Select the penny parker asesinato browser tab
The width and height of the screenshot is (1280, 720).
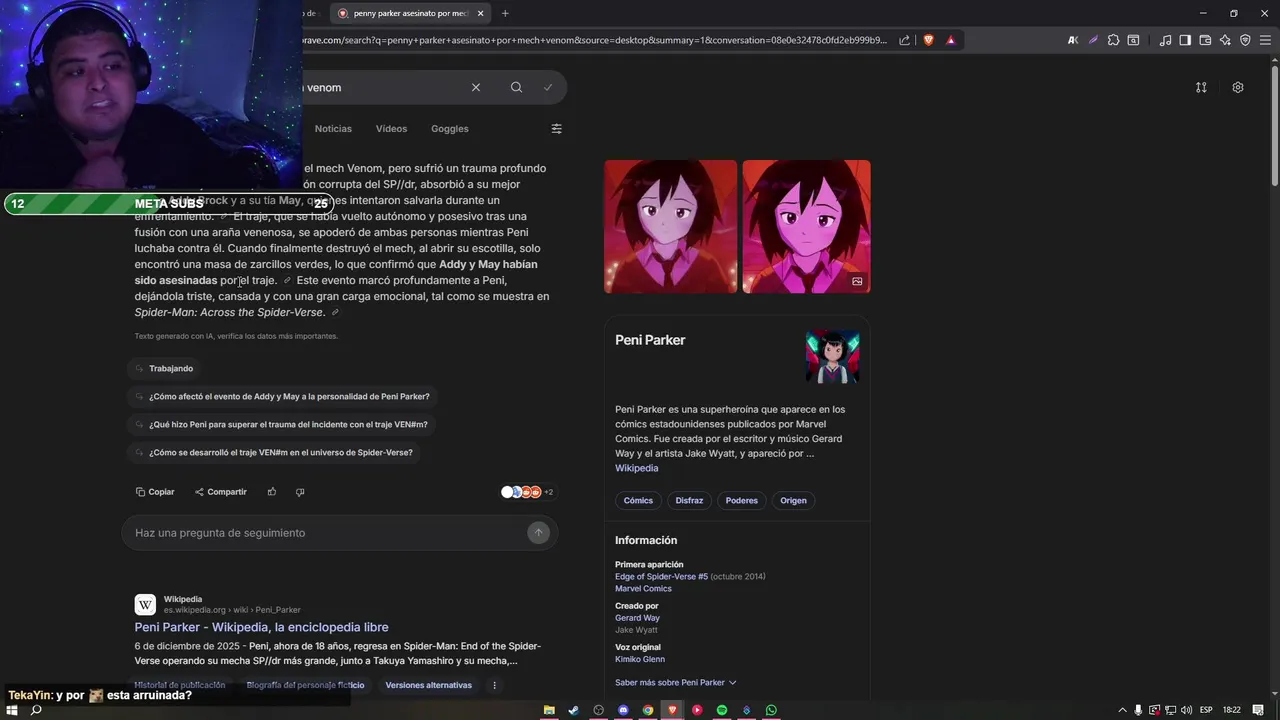click(x=410, y=13)
